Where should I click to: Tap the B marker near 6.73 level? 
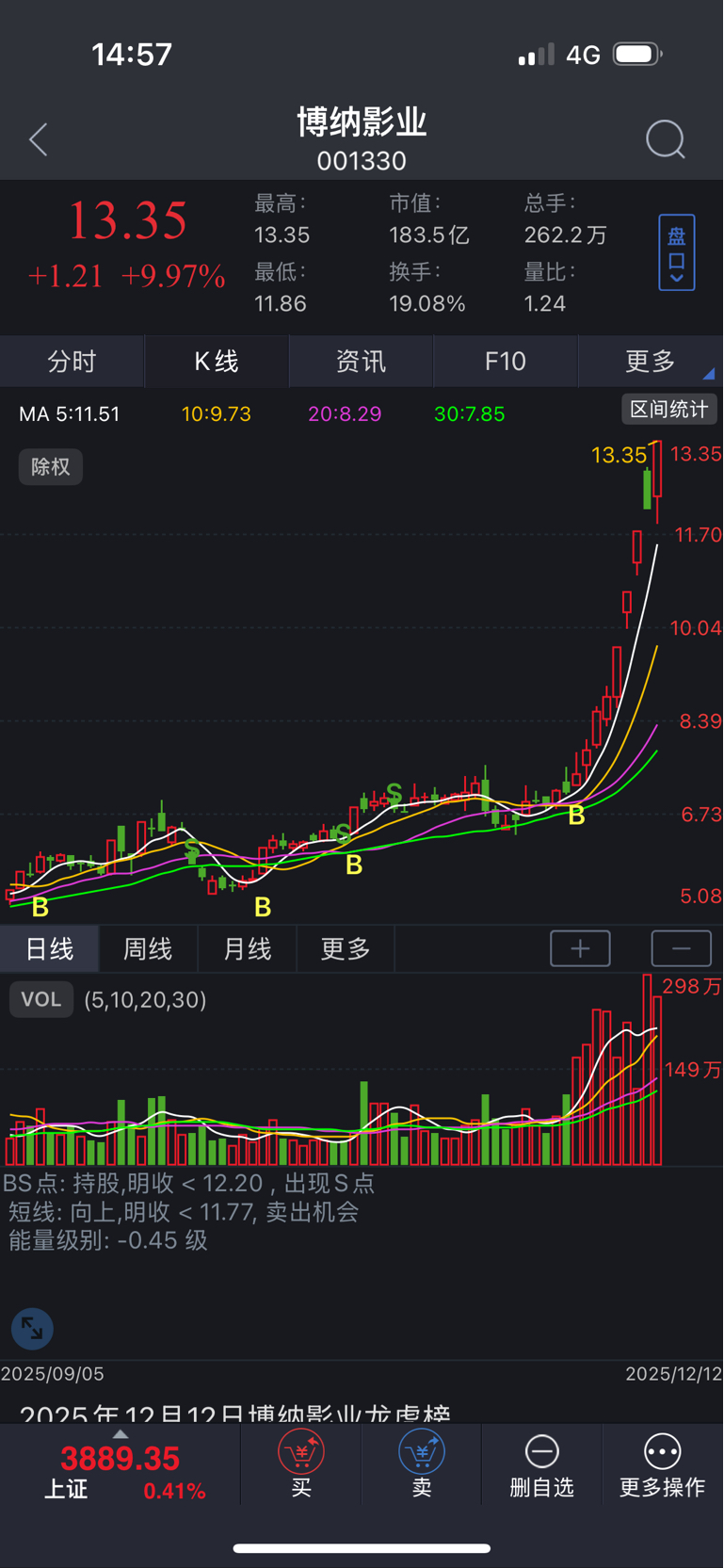click(x=577, y=816)
